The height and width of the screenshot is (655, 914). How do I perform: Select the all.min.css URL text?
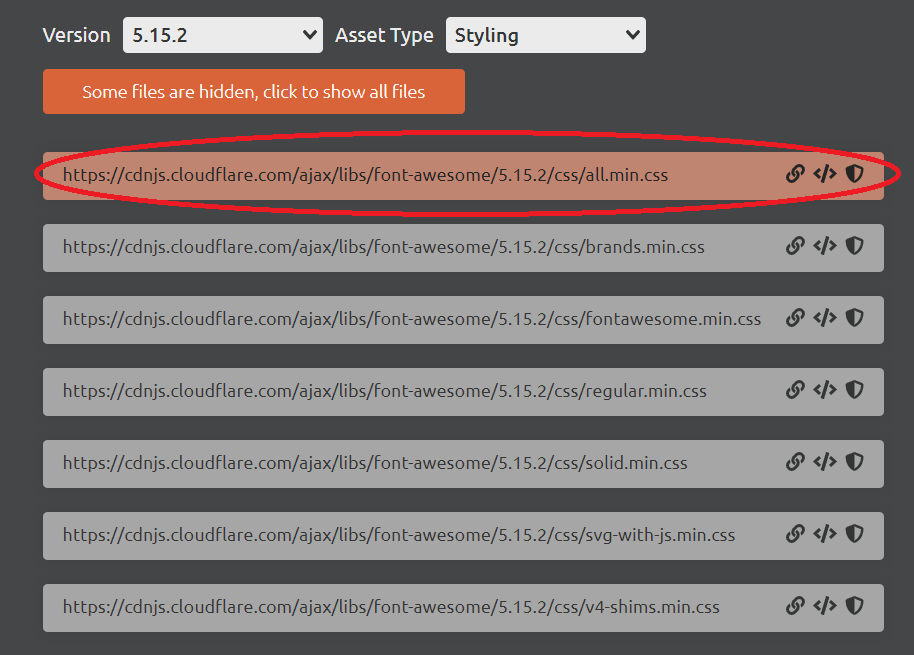tap(365, 175)
